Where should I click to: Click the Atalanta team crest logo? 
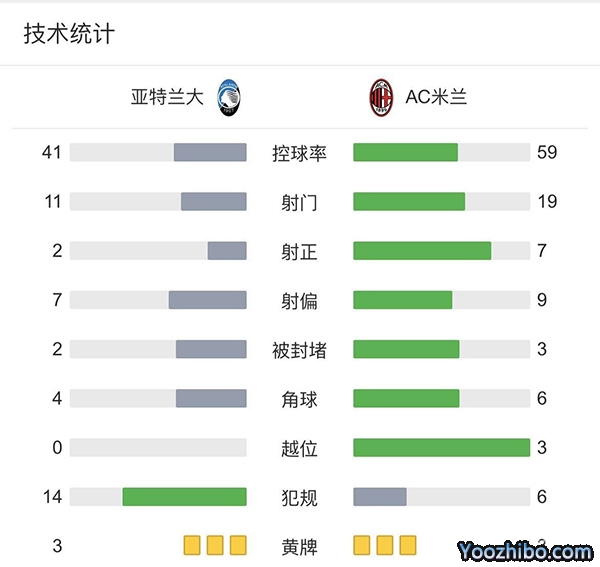[229, 97]
